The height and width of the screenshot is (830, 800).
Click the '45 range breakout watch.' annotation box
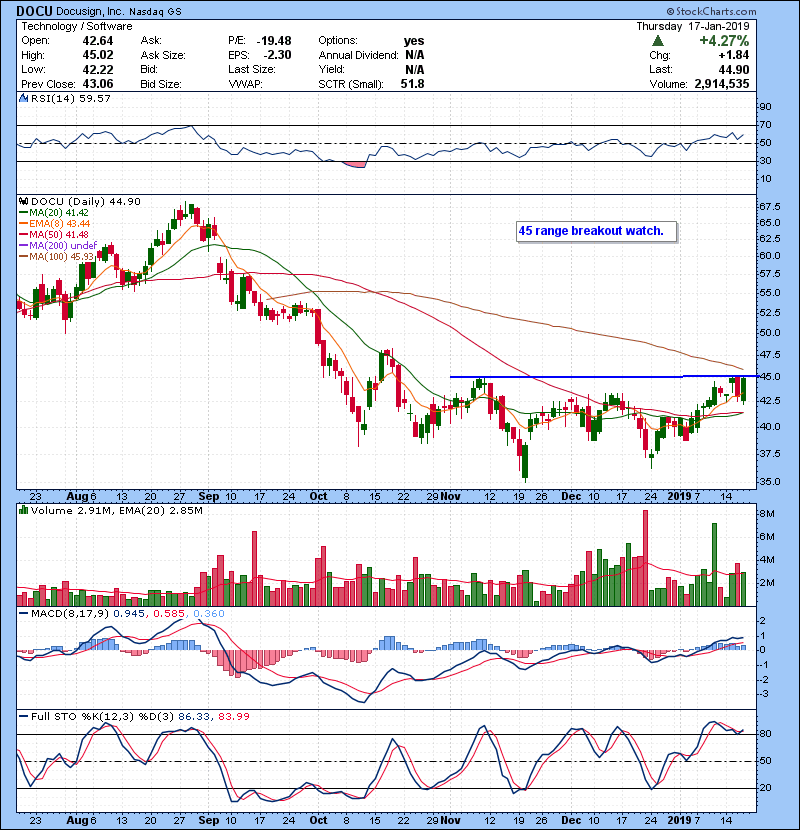tap(597, 231)
